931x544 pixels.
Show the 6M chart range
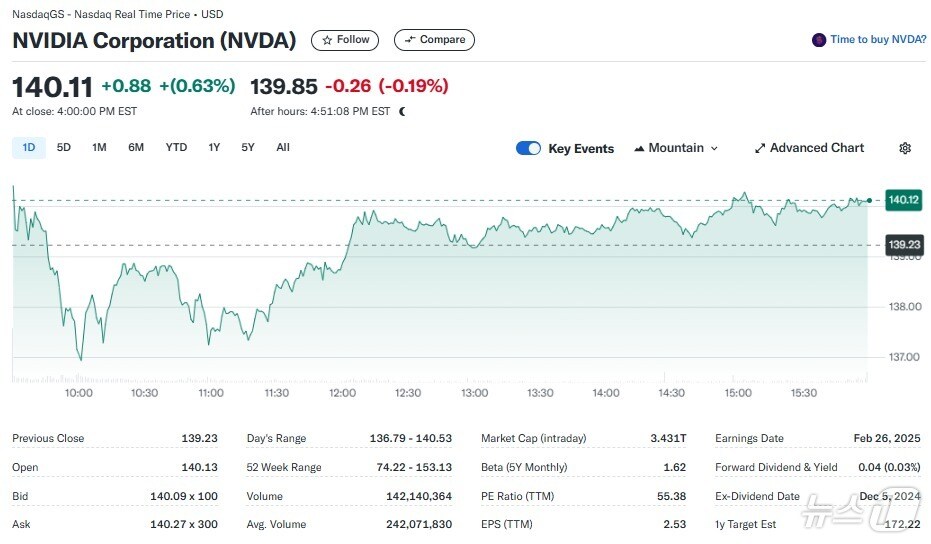(136, 148)
